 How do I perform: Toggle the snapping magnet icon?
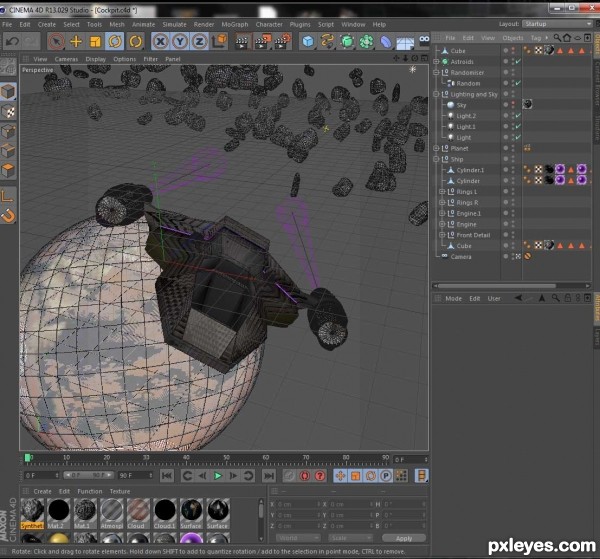pyautogui.click(x=8, y=216)
